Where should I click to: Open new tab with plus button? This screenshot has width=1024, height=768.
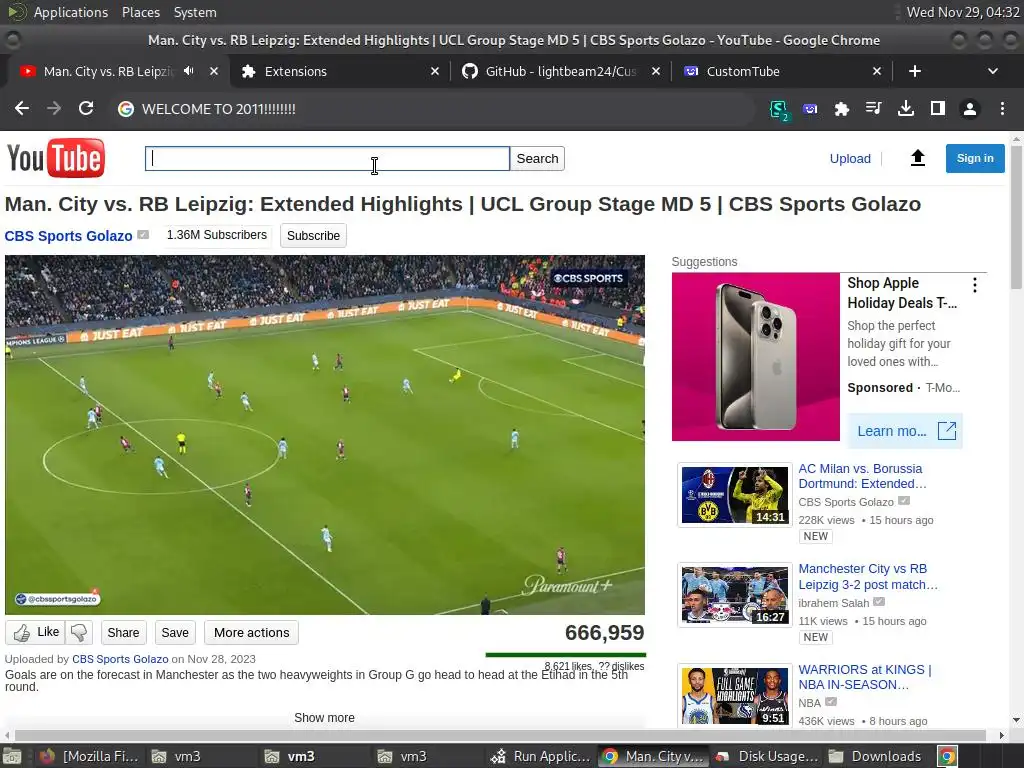pos(915,71)
